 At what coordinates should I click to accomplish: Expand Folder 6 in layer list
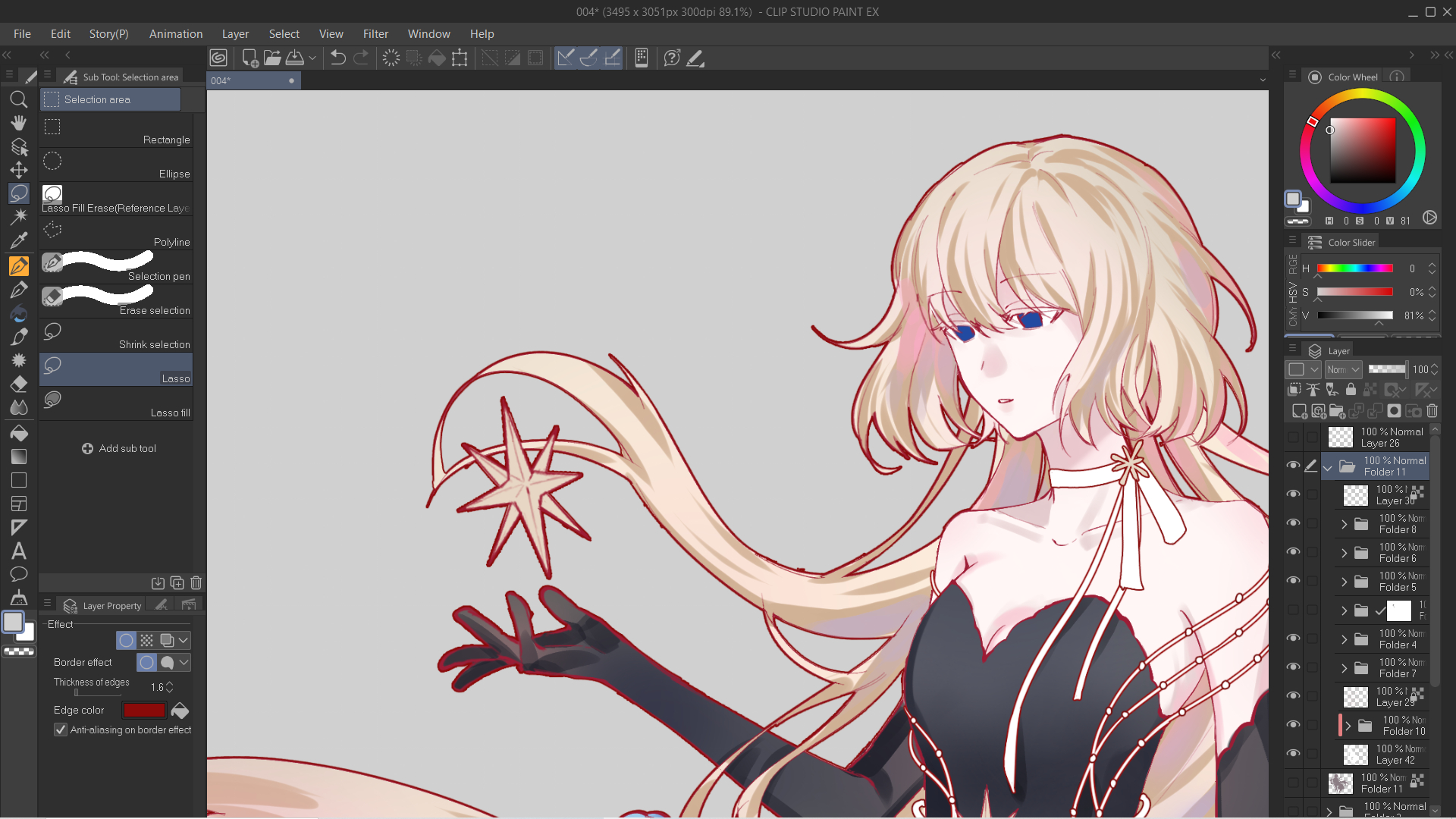click(1344, 553)
